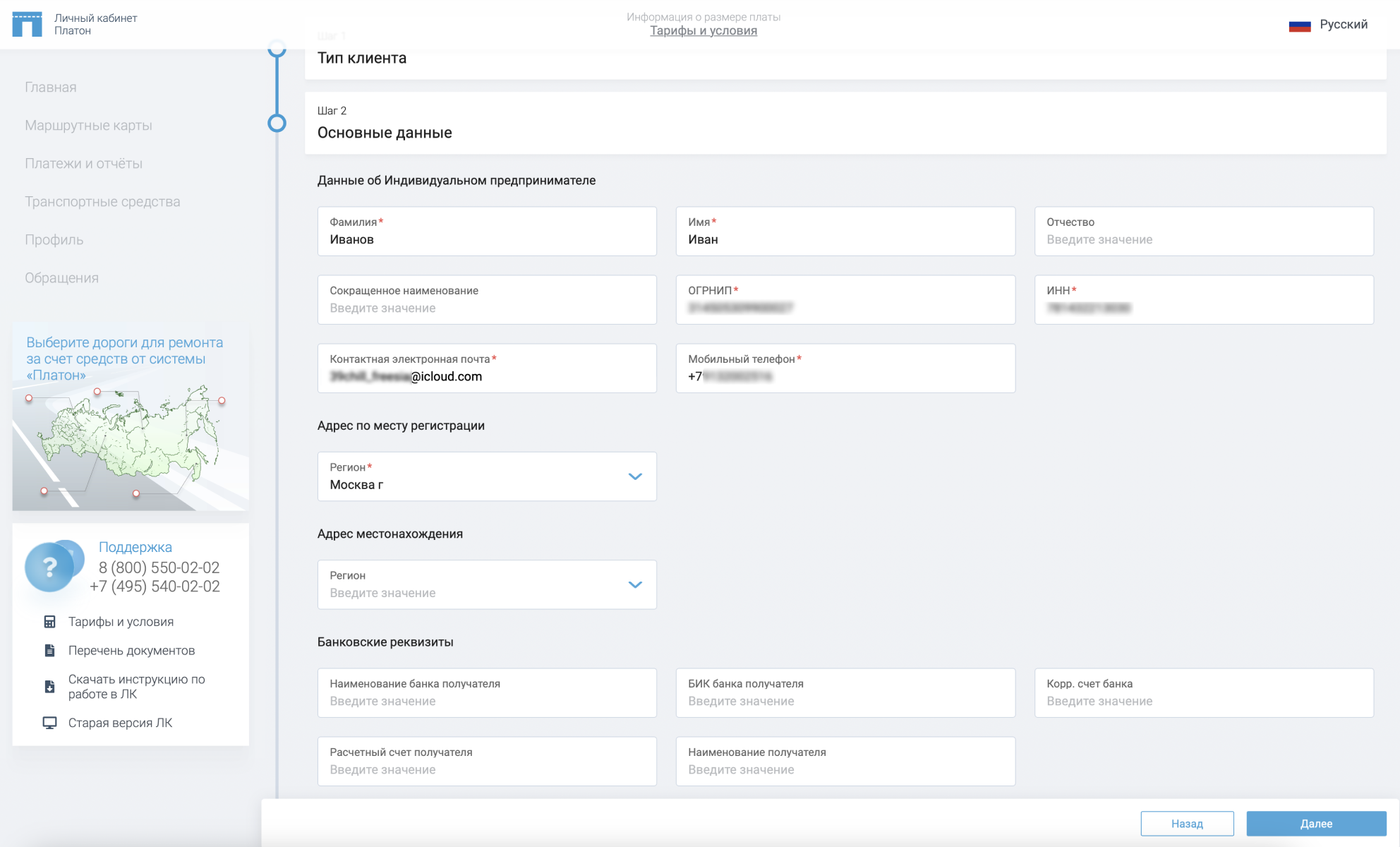Click the Platon logo icon

[27, 24]
